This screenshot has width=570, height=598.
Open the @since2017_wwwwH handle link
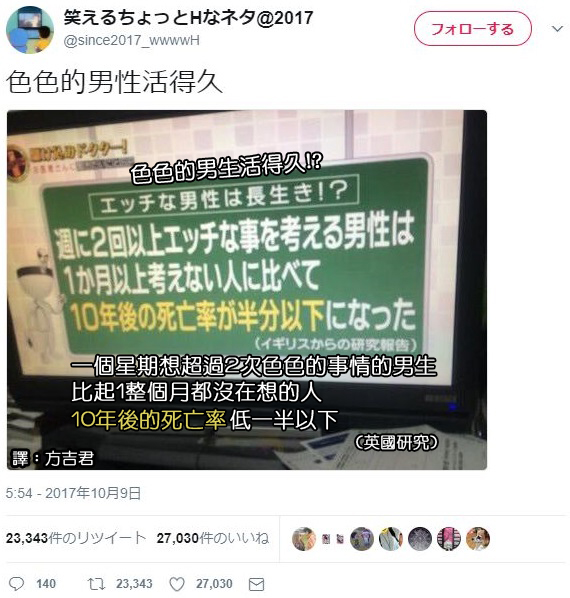pyautogui.click(x=132, y=40)
